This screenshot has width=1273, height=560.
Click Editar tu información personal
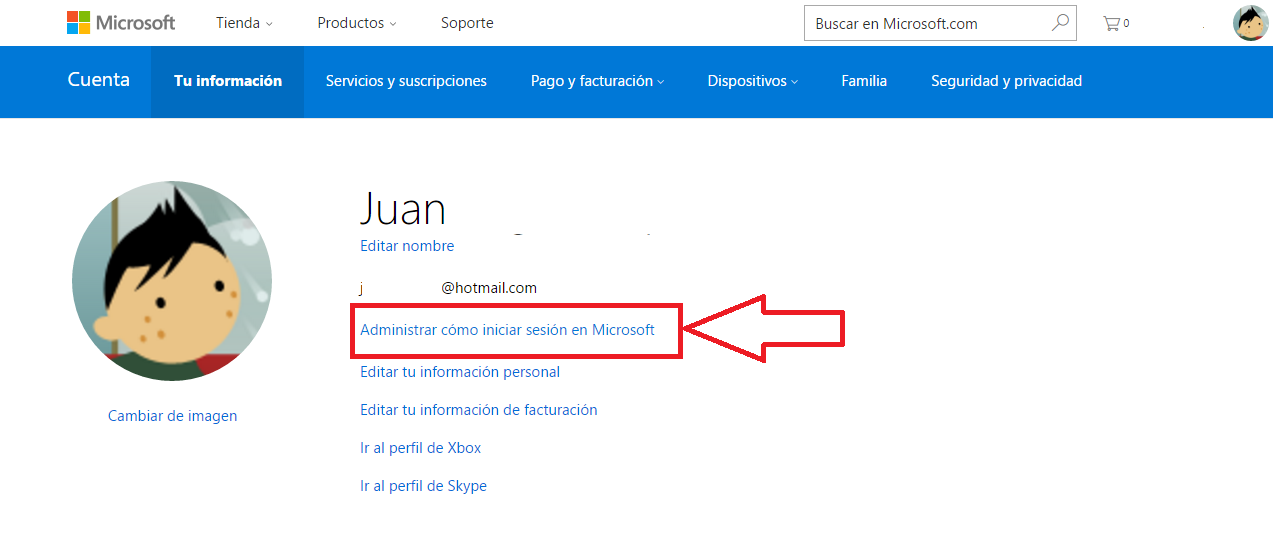click(460, 372)
